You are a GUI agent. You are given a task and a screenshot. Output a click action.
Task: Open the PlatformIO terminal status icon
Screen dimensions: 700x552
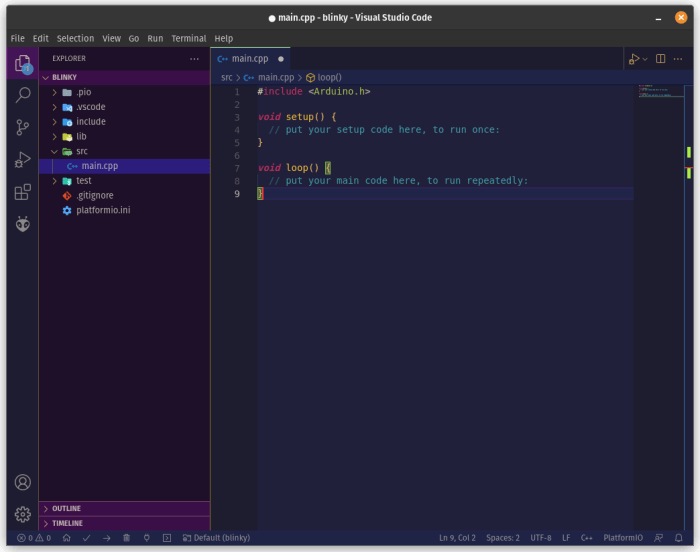tap(167, 538)
